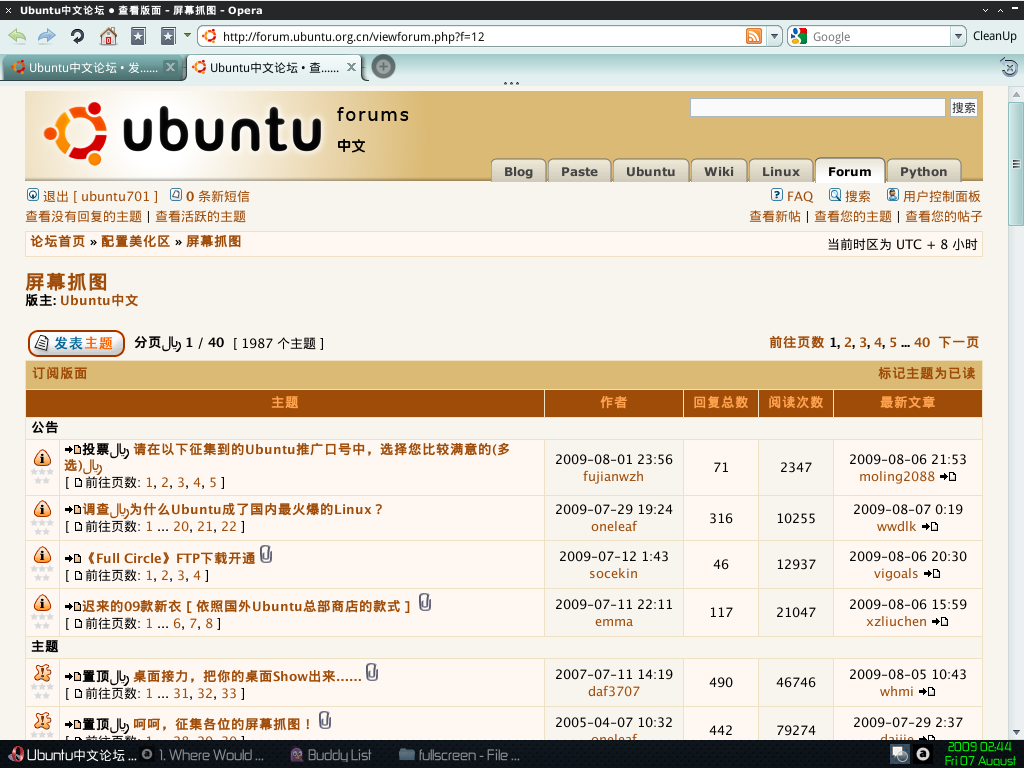1024x768 pixels.
Task: Click the scrollbar down arrow
Action: 1016,732
